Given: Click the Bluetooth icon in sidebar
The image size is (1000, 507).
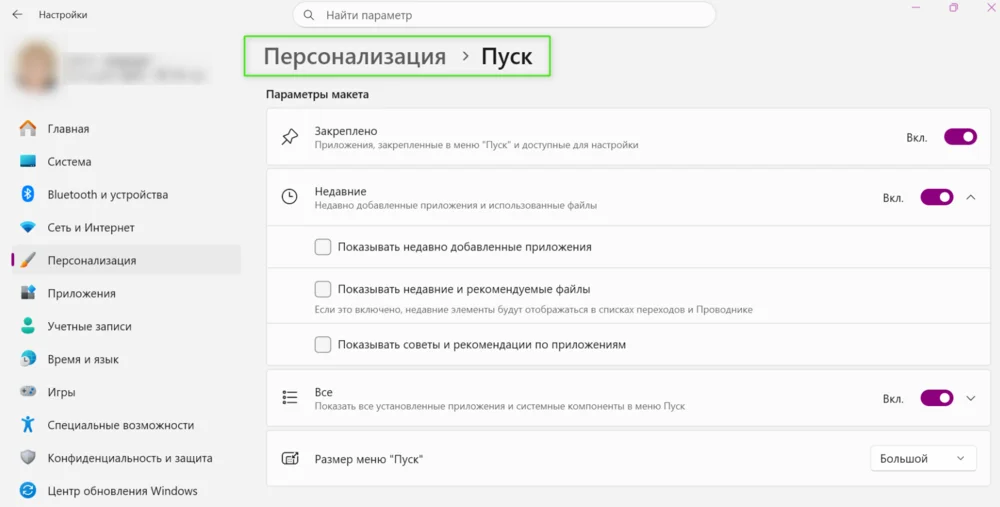Looking at the screenshot, I should pos(28,194).
